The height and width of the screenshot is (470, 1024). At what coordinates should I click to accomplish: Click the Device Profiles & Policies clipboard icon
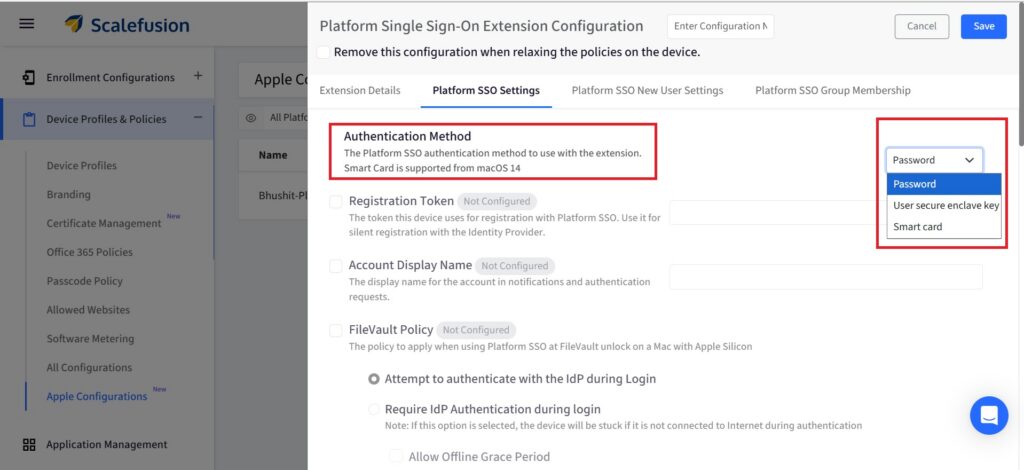(29, 119)
